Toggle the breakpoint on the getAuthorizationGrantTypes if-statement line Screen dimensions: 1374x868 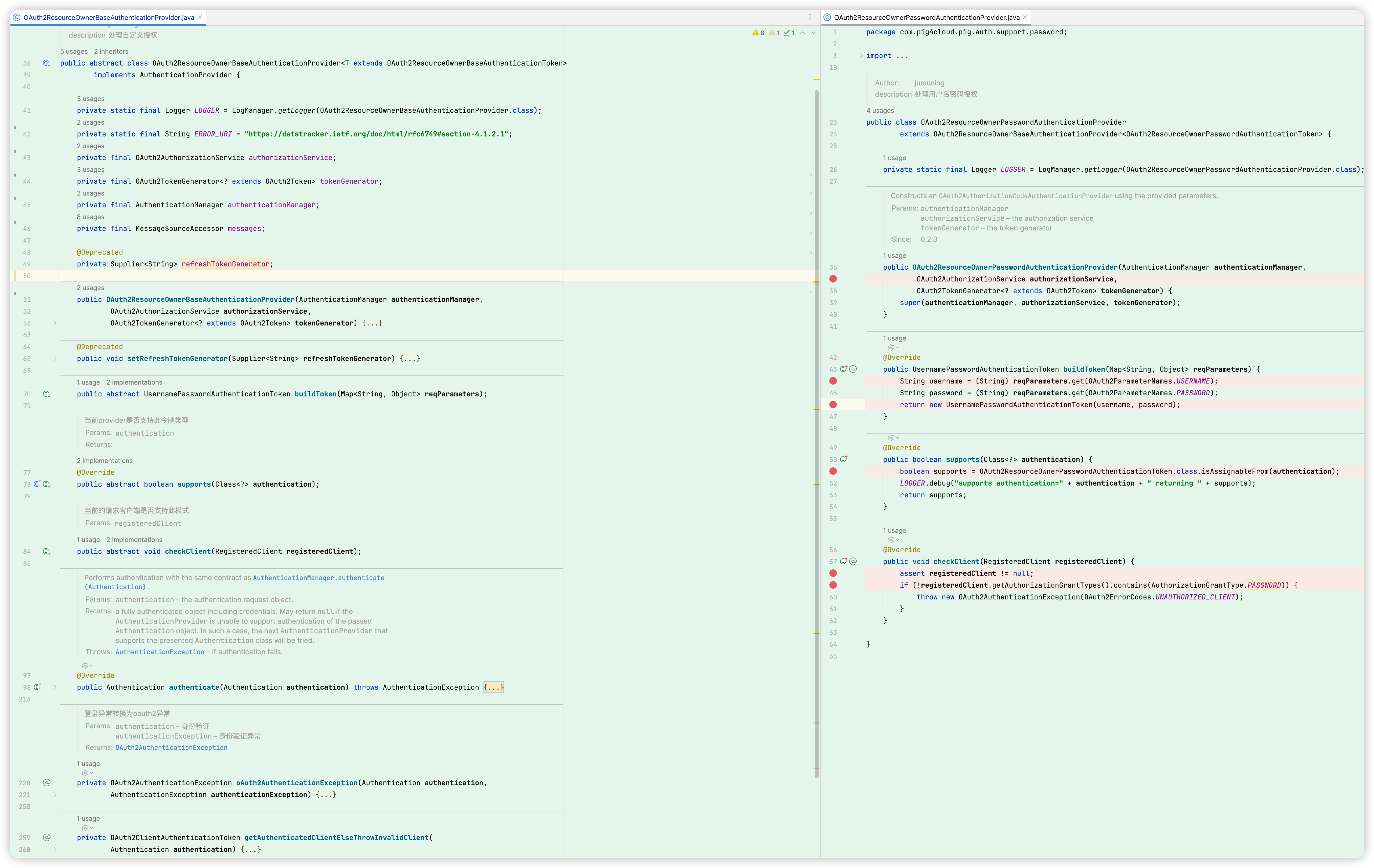833,585
